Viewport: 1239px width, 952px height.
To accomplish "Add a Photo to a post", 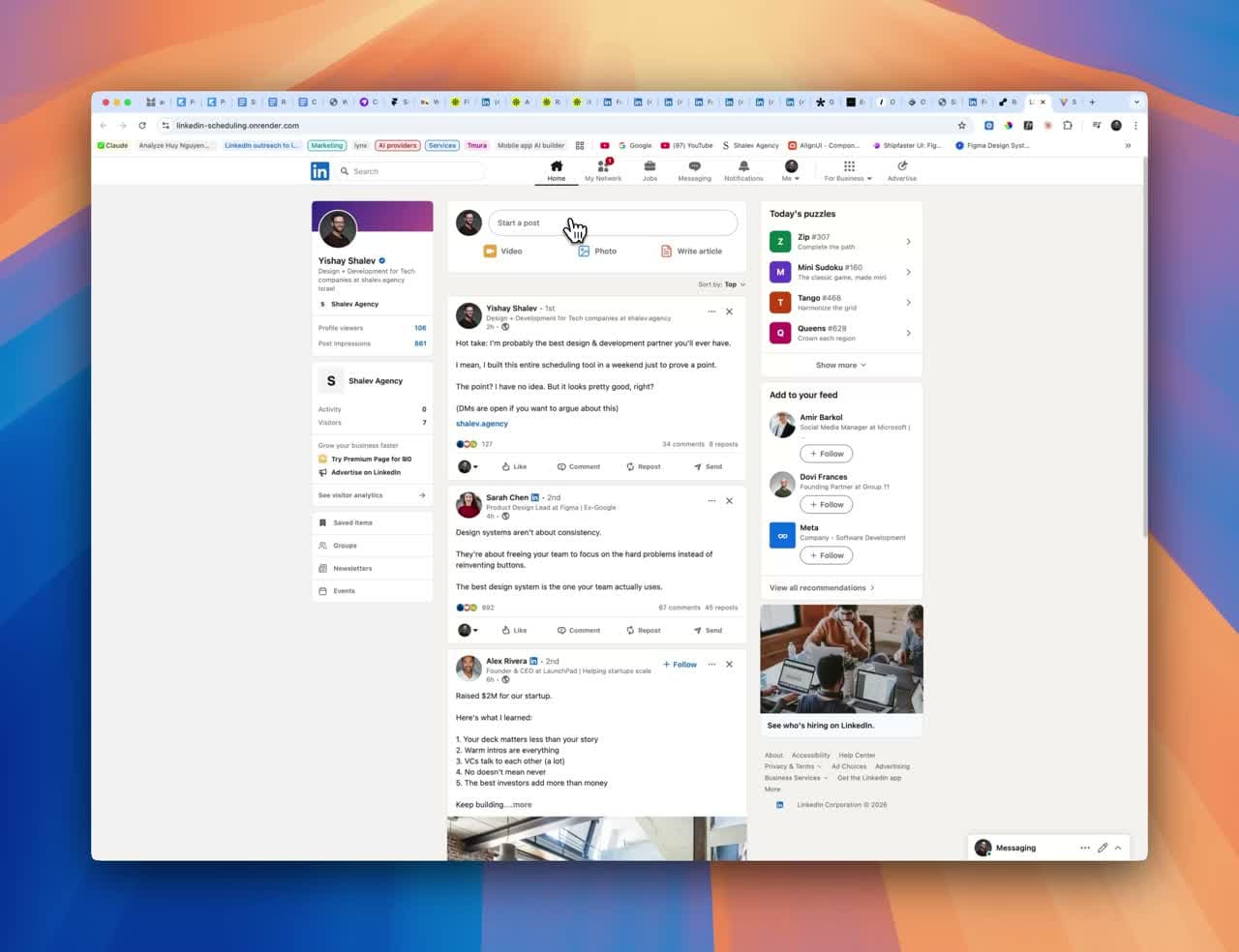I will click(597, 252).
